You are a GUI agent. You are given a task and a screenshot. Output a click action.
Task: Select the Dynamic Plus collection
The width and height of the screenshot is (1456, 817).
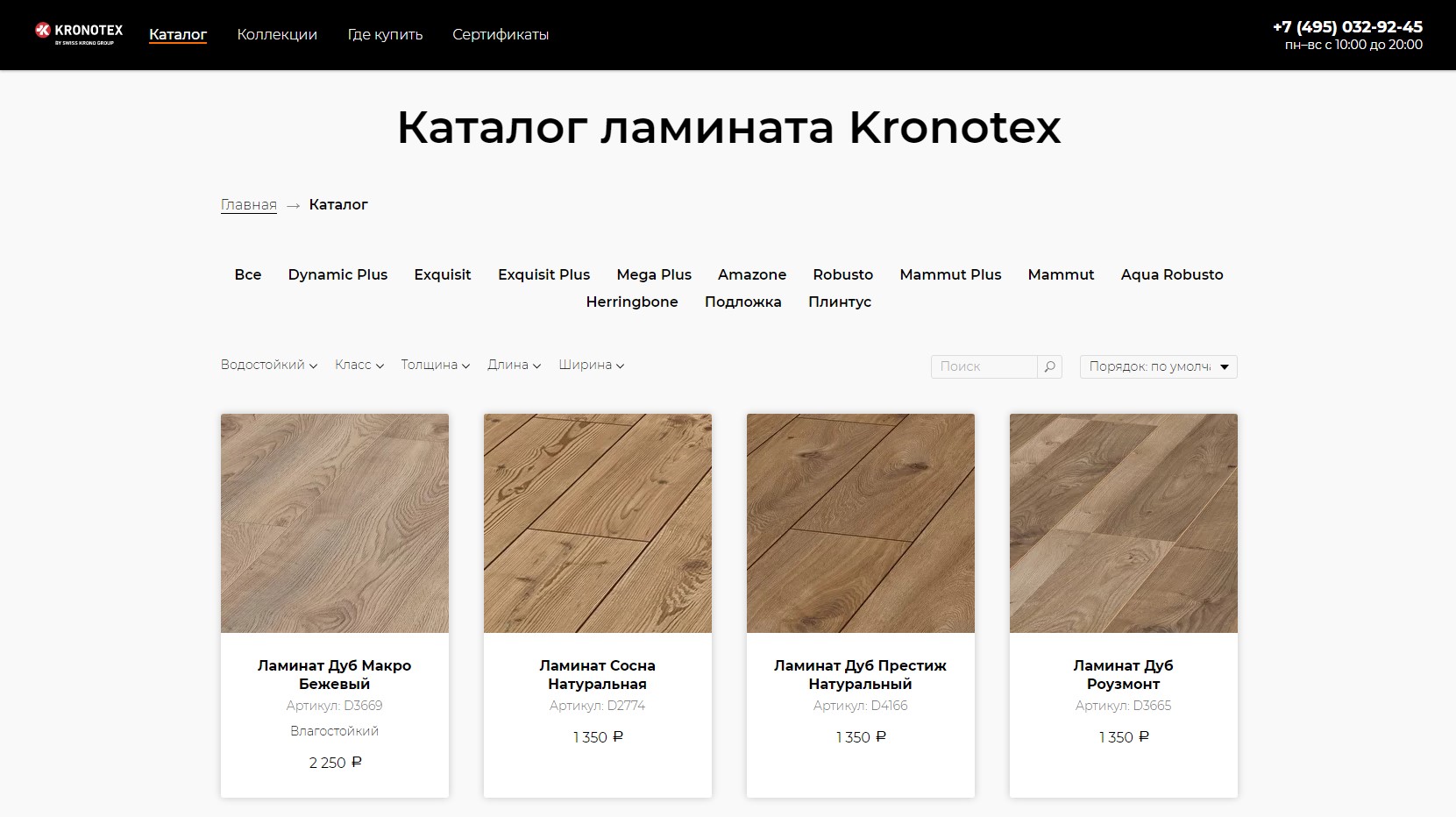click(x=337, y=275)
